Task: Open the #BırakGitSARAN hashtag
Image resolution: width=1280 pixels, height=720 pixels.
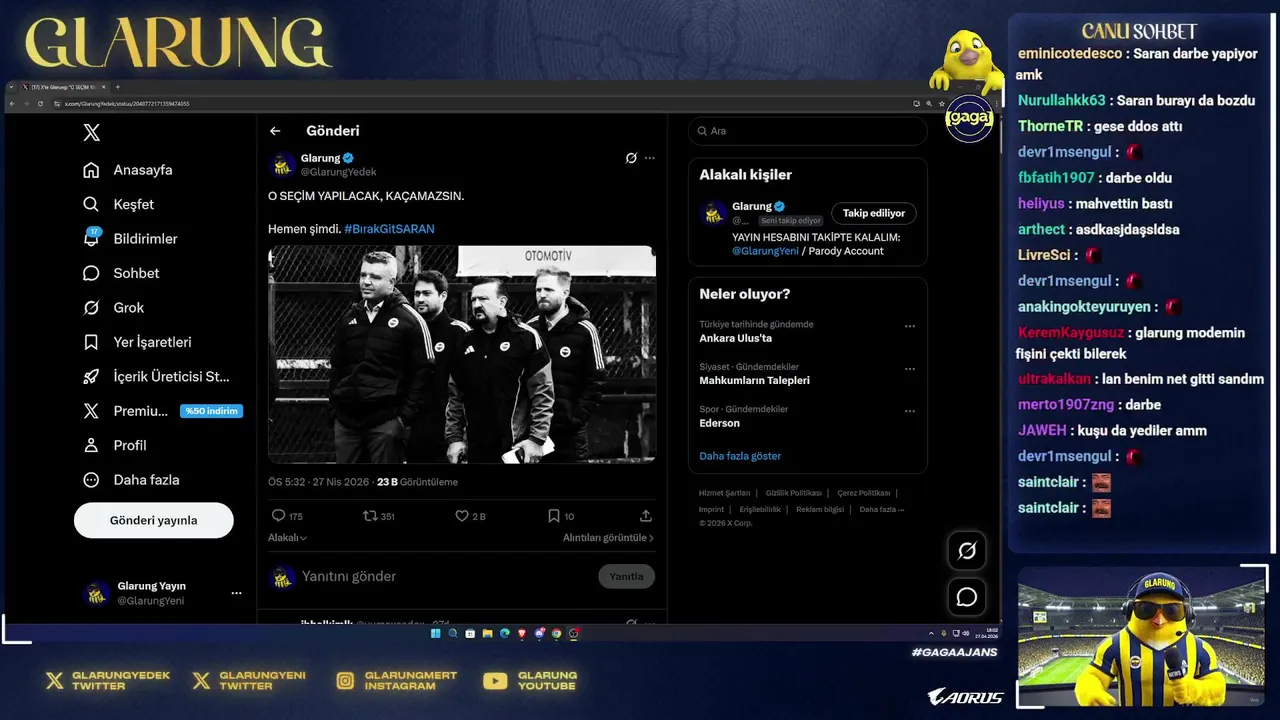Action: click(x=389, y=229)
